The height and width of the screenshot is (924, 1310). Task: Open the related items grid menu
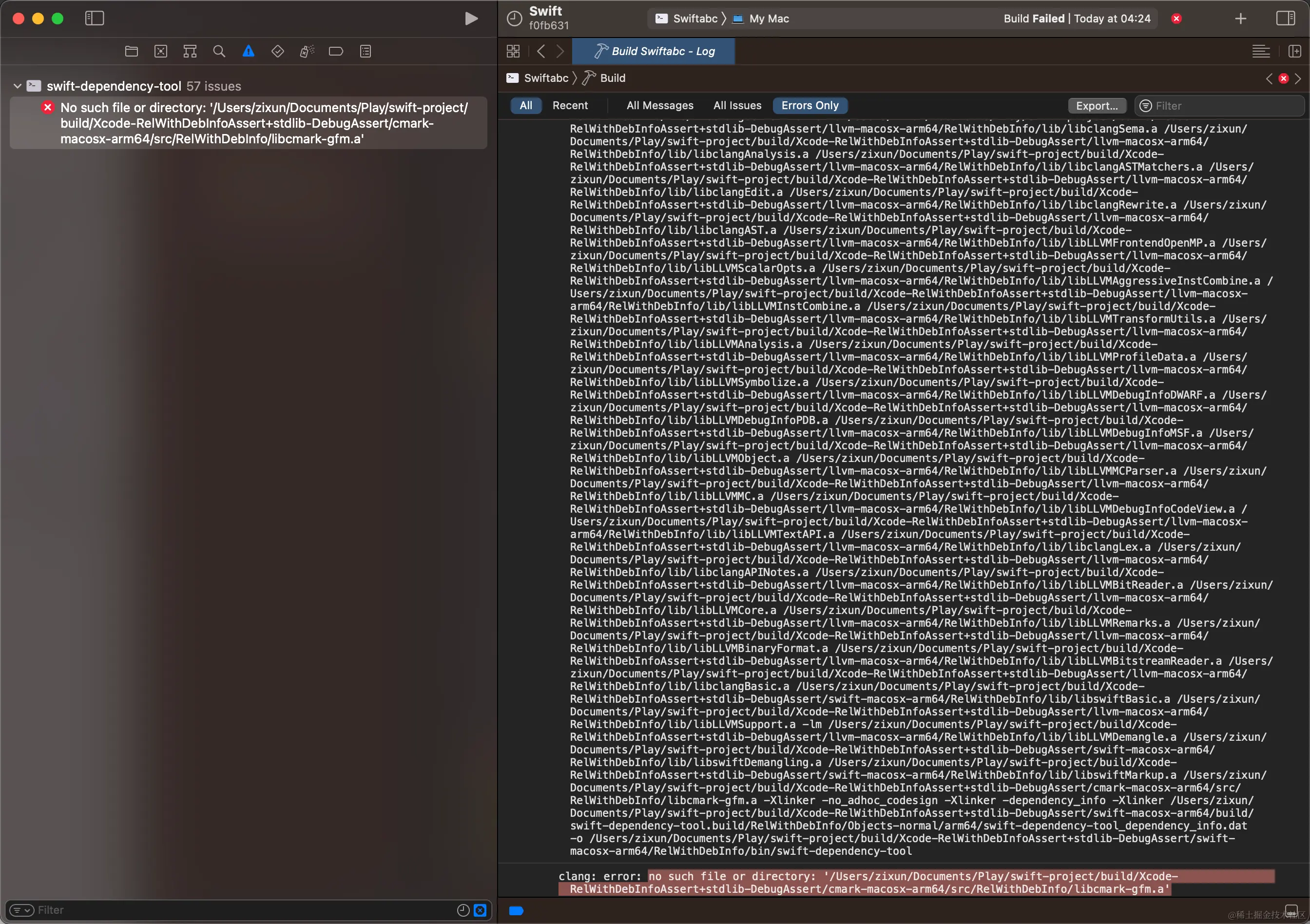click(x=513, y=51)
